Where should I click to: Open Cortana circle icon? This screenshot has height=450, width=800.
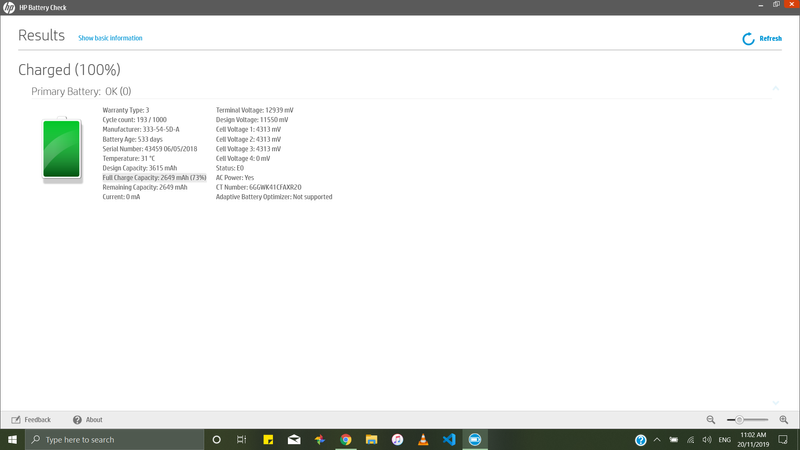pos(216,439)
